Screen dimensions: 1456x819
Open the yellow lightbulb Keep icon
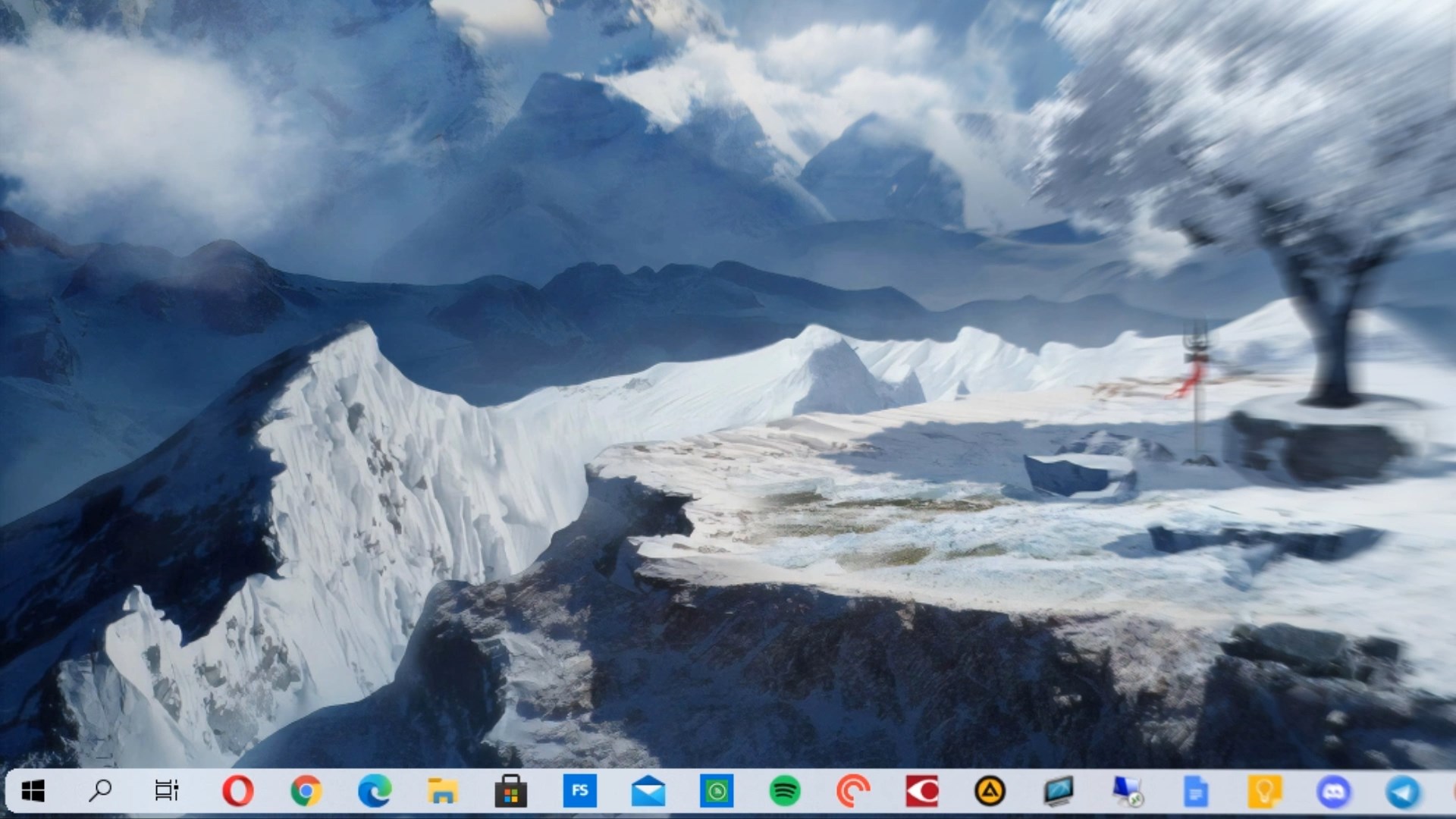tap(1264, 792)
